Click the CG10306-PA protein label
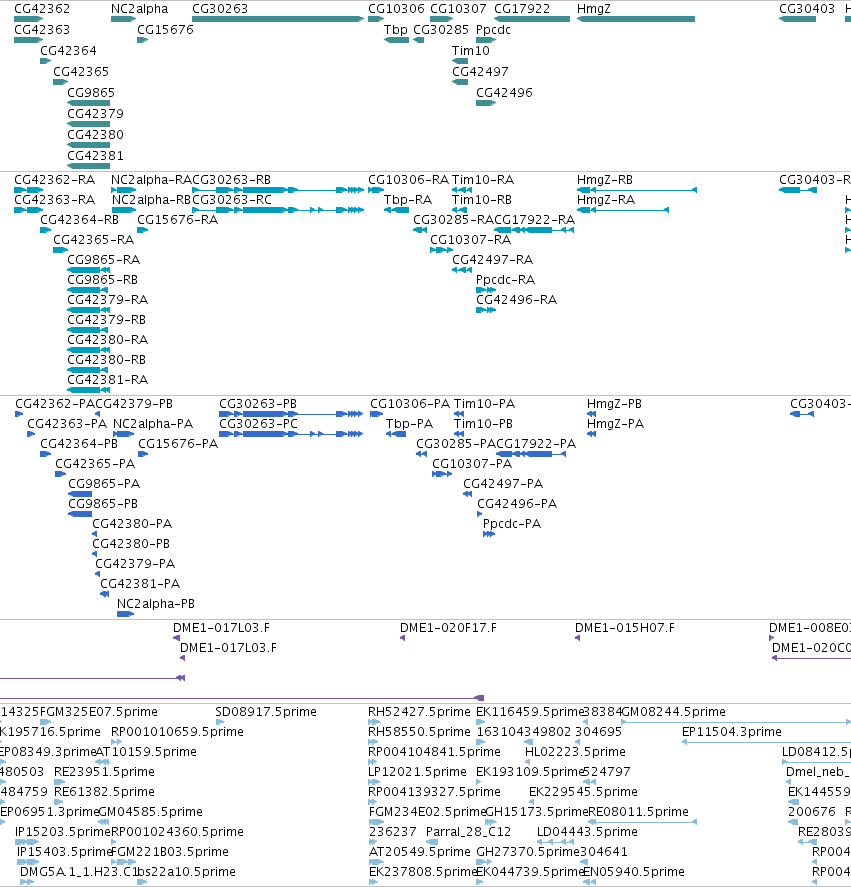Viewport: 851px width, 887px height. pyautogui.click(x=410, y=404)
